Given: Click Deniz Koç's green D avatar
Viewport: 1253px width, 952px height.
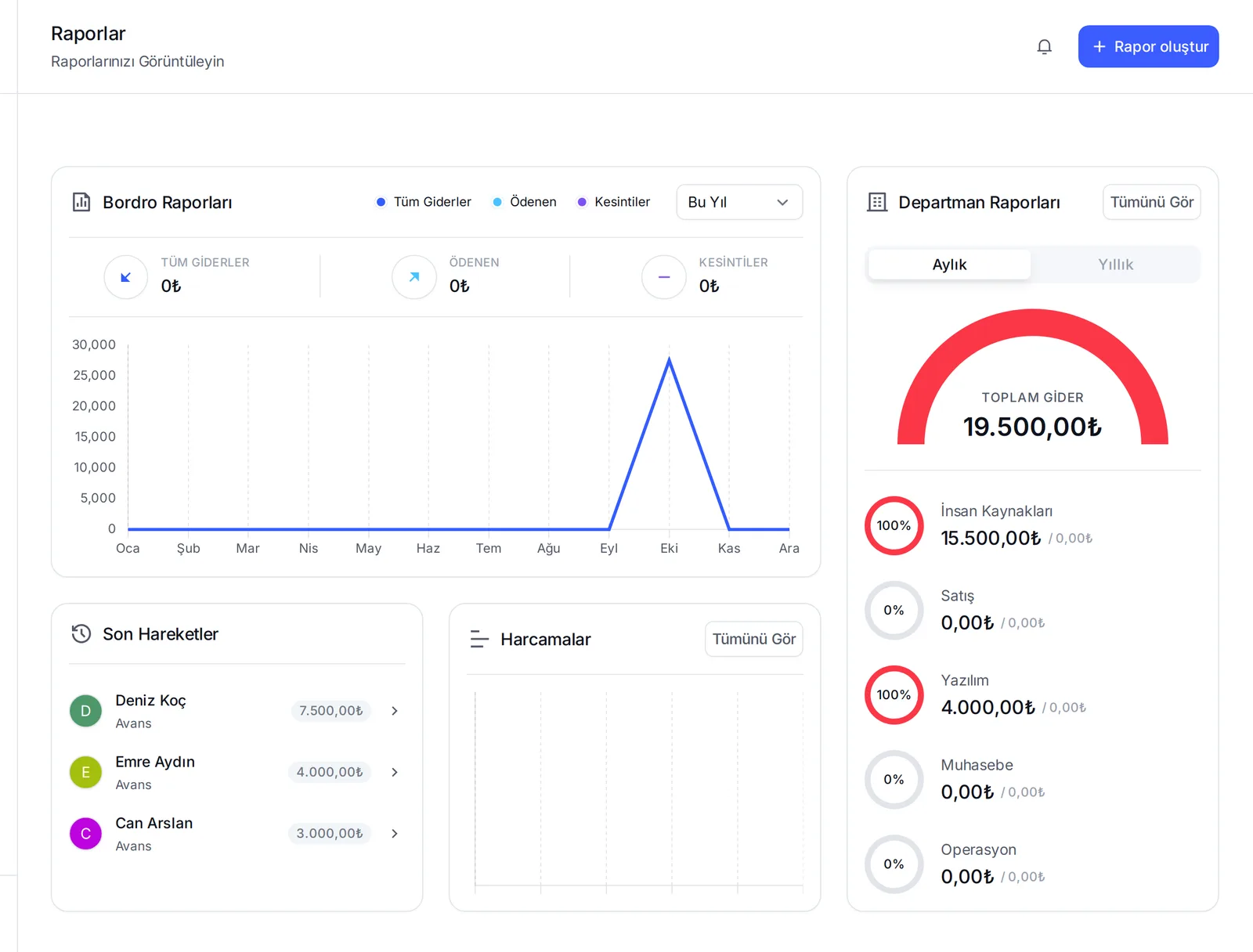Looking at the screenshot, I should (x=86, y=711).
